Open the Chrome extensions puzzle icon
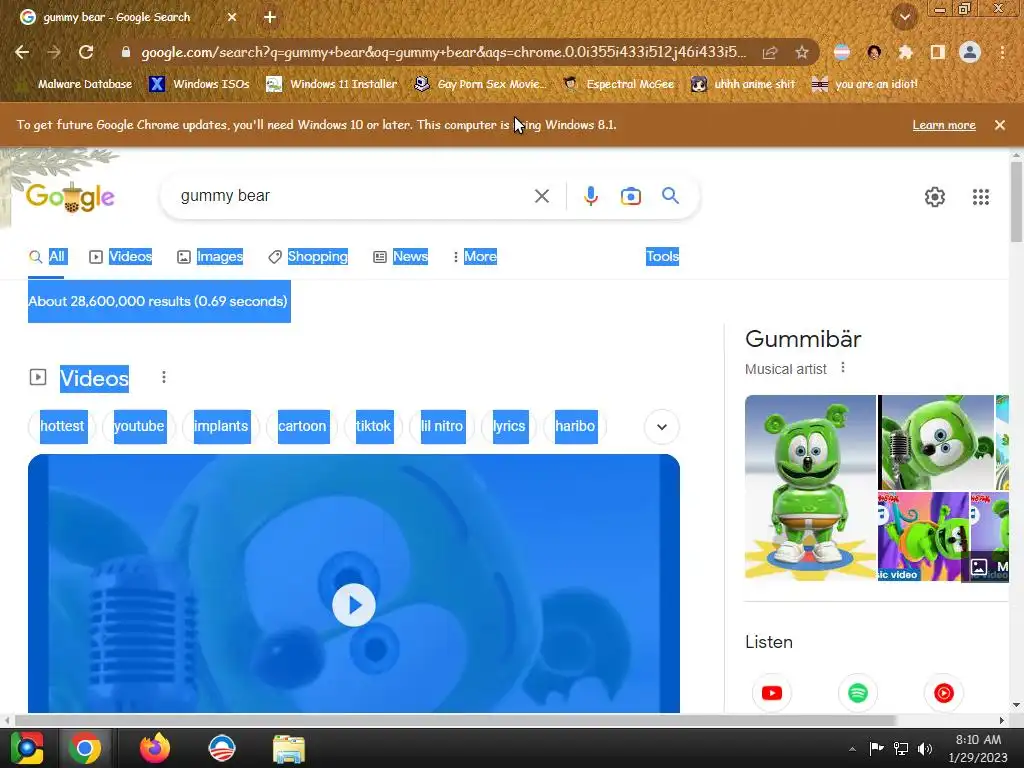This screenshot has height=768, width=1024. coord(905,52)
